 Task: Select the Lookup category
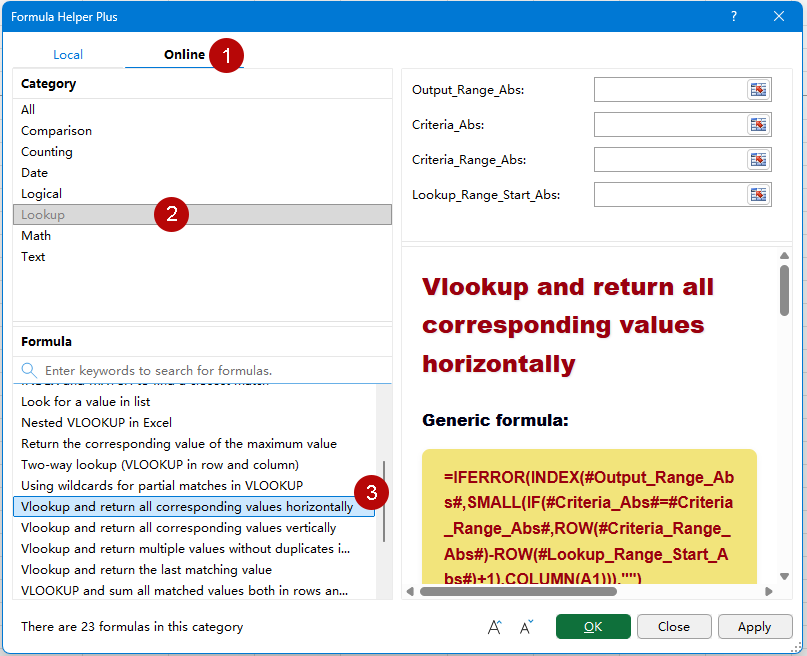pyautogui.click(x=202, y=215)
